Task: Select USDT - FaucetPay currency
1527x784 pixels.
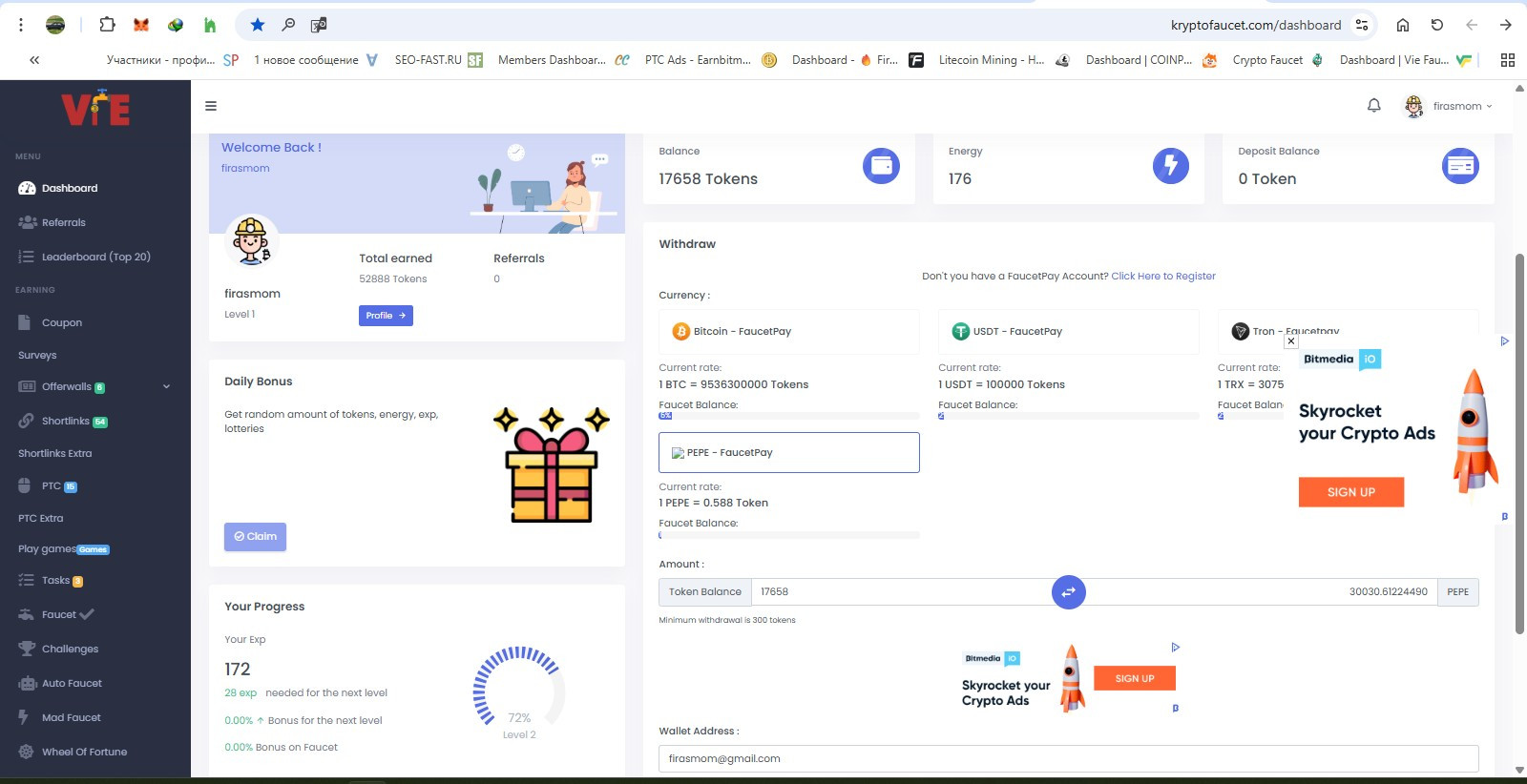Action: [1069, 331]
